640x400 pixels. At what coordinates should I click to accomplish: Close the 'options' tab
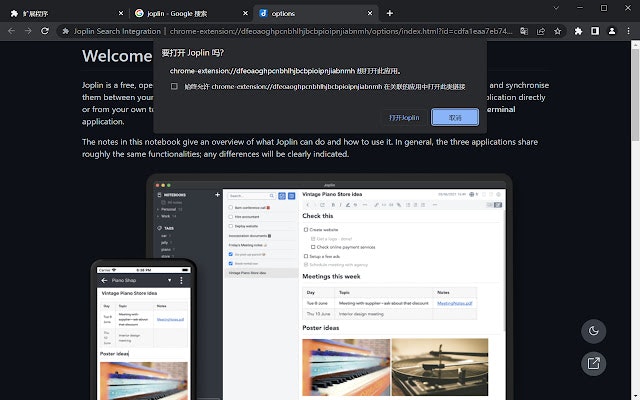click(370, 13)
